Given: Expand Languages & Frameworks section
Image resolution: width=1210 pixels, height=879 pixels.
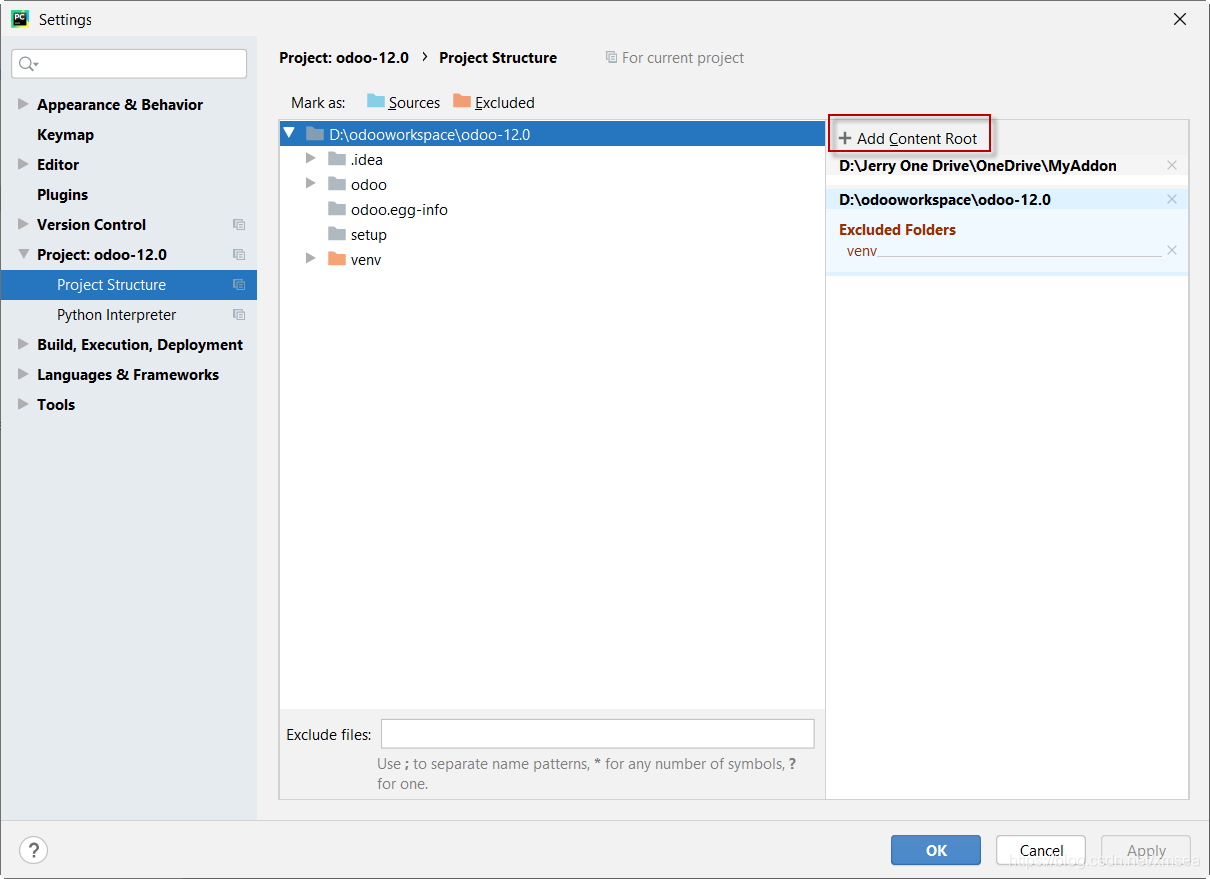Looking at the screenshot, I should tap(23, 374).
